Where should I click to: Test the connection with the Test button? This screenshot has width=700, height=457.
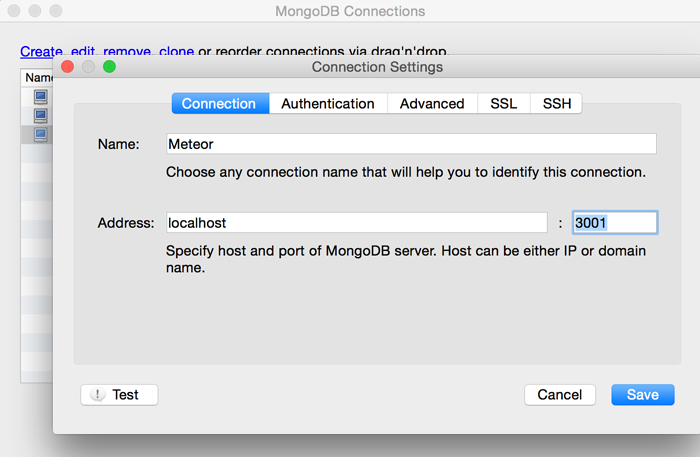point(119,395)
